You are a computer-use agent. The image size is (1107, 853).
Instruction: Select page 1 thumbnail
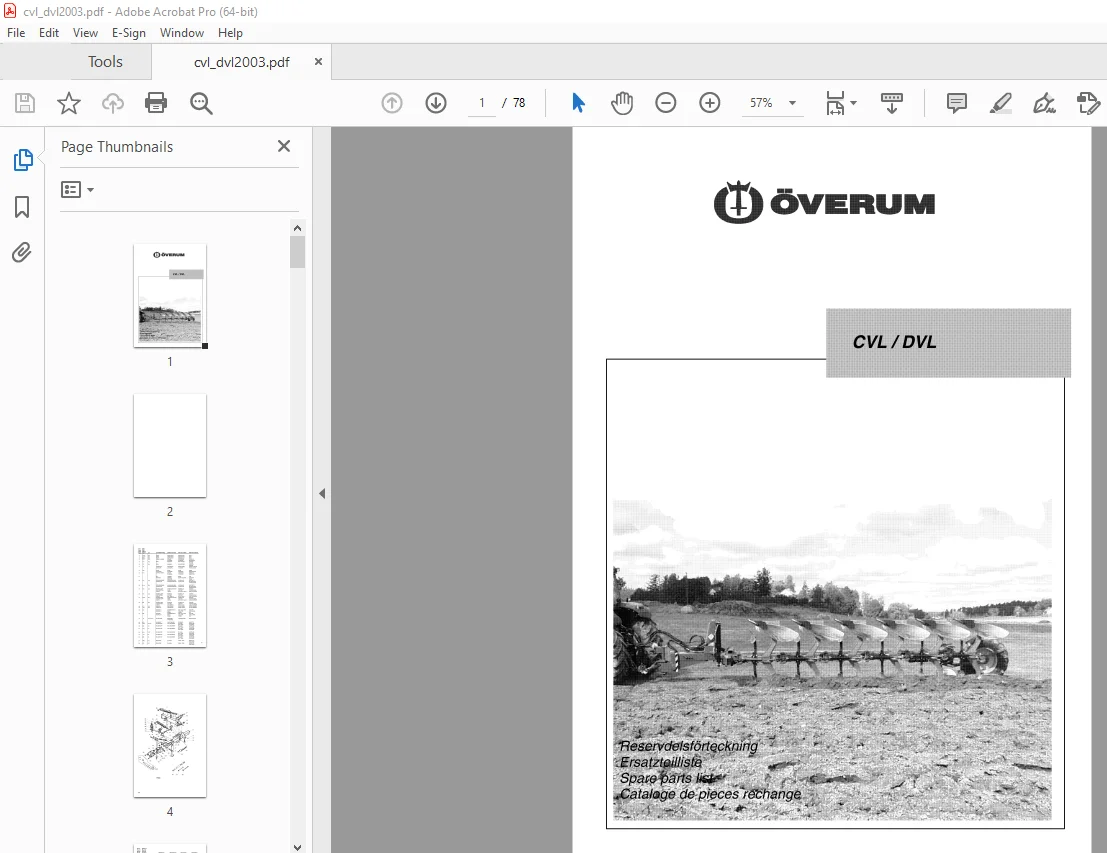point(170,295)
